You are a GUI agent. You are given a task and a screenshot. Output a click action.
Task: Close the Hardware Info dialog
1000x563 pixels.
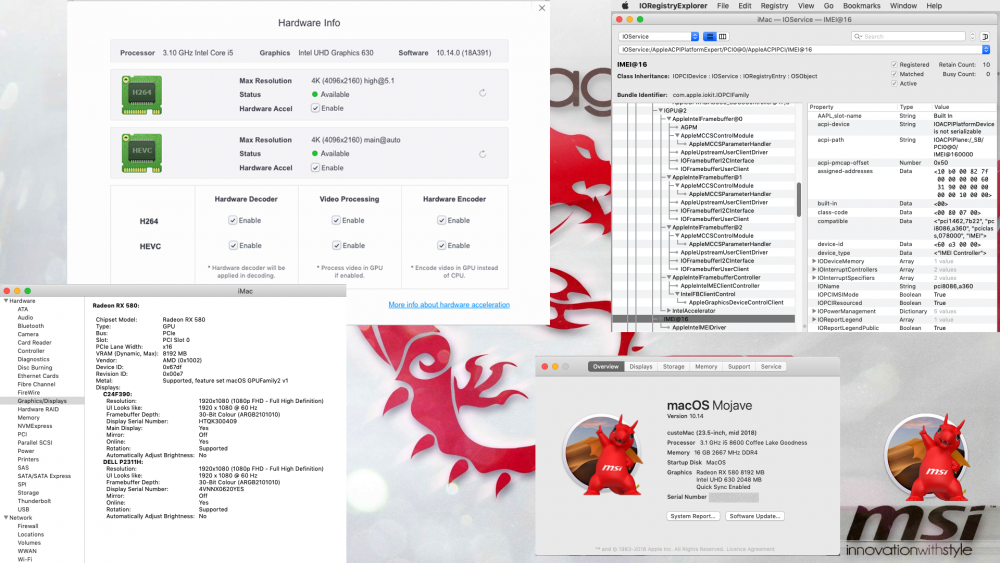(x=541, y=8)
